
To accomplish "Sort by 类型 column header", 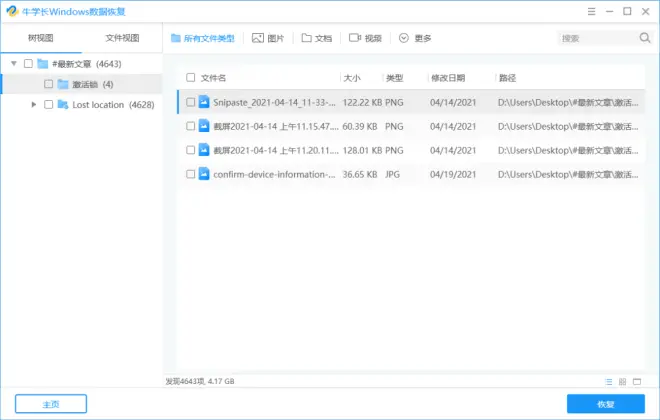I will point(395,78).
